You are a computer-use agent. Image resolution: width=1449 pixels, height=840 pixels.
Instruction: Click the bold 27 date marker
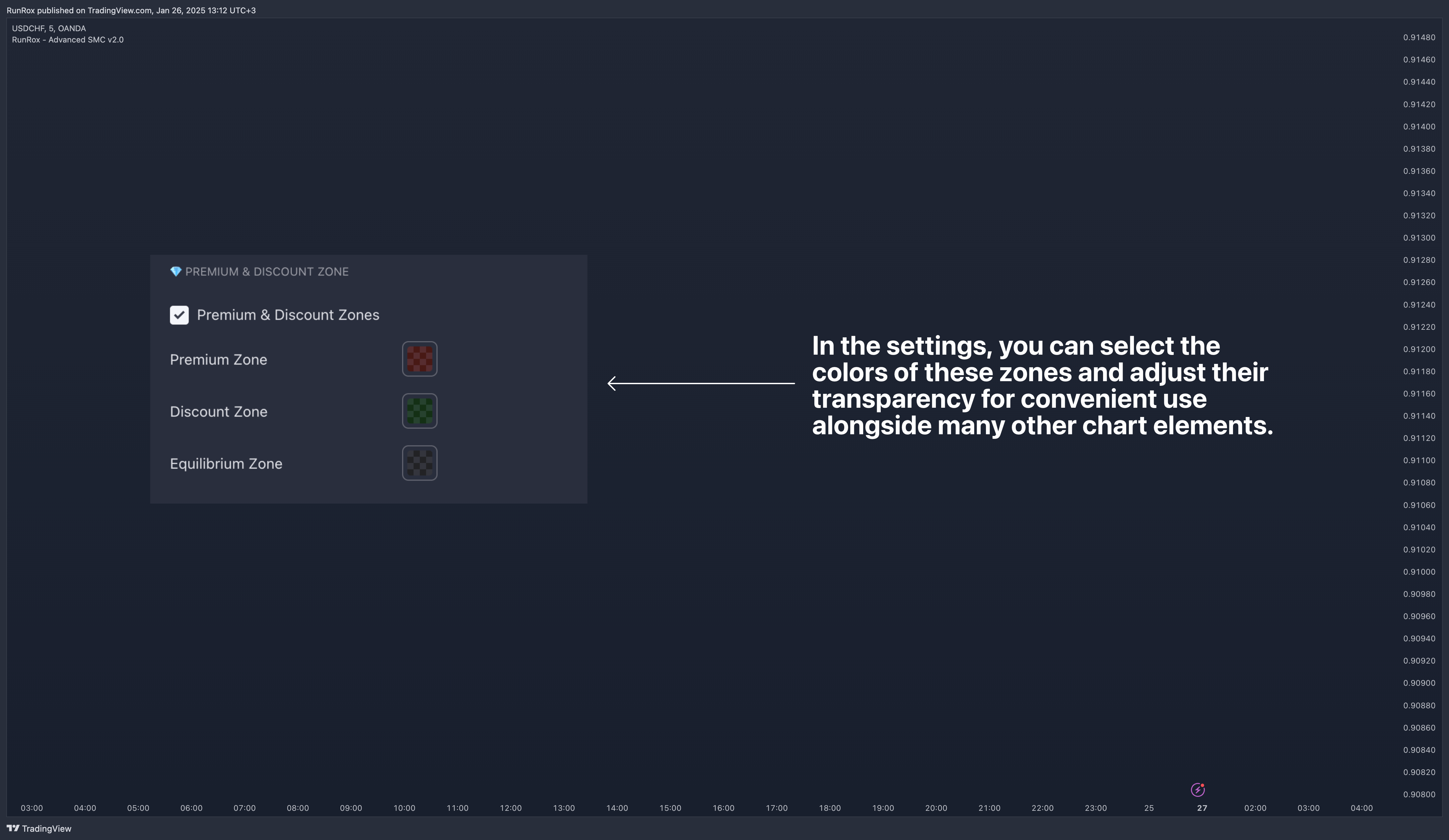pos(1202,808)
